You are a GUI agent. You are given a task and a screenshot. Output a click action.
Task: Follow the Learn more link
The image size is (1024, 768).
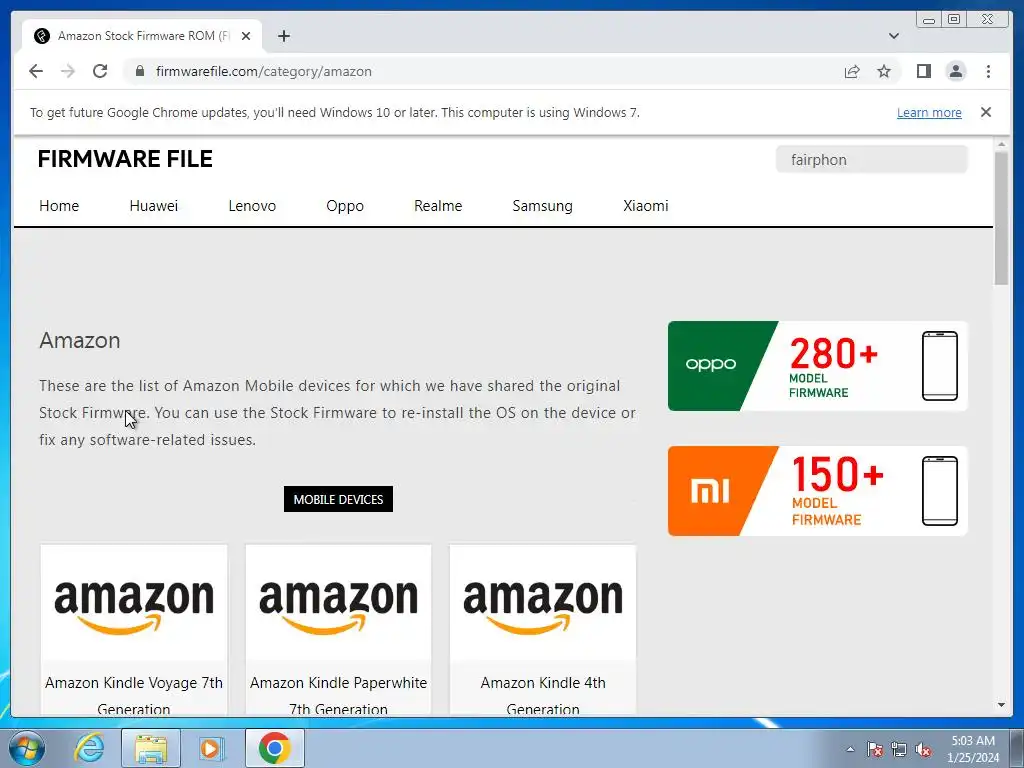[929, 112]
